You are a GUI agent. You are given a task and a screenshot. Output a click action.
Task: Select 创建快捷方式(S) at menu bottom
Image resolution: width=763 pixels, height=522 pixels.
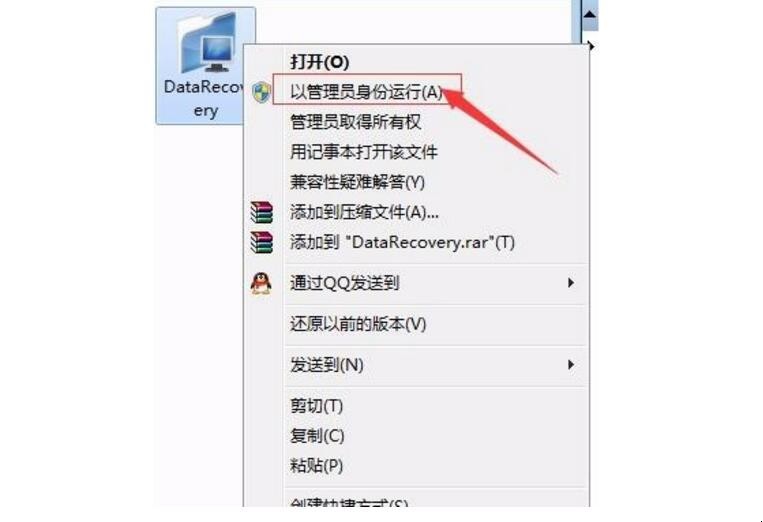[x=349, y=502]
